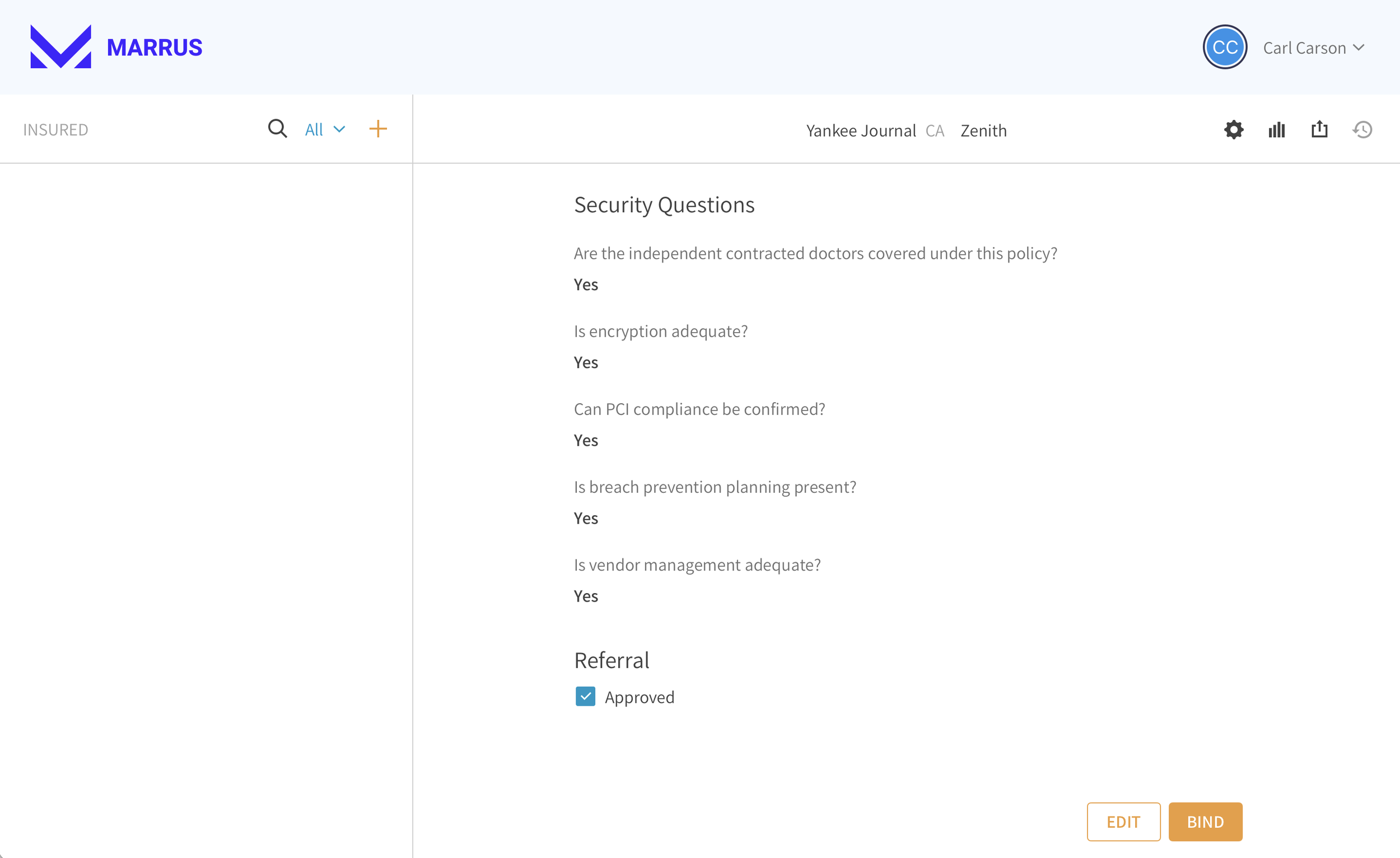Viewport: 1400px width, 858px height.
Task: Click the EDIT button
Action: (x=1123, y=822)
